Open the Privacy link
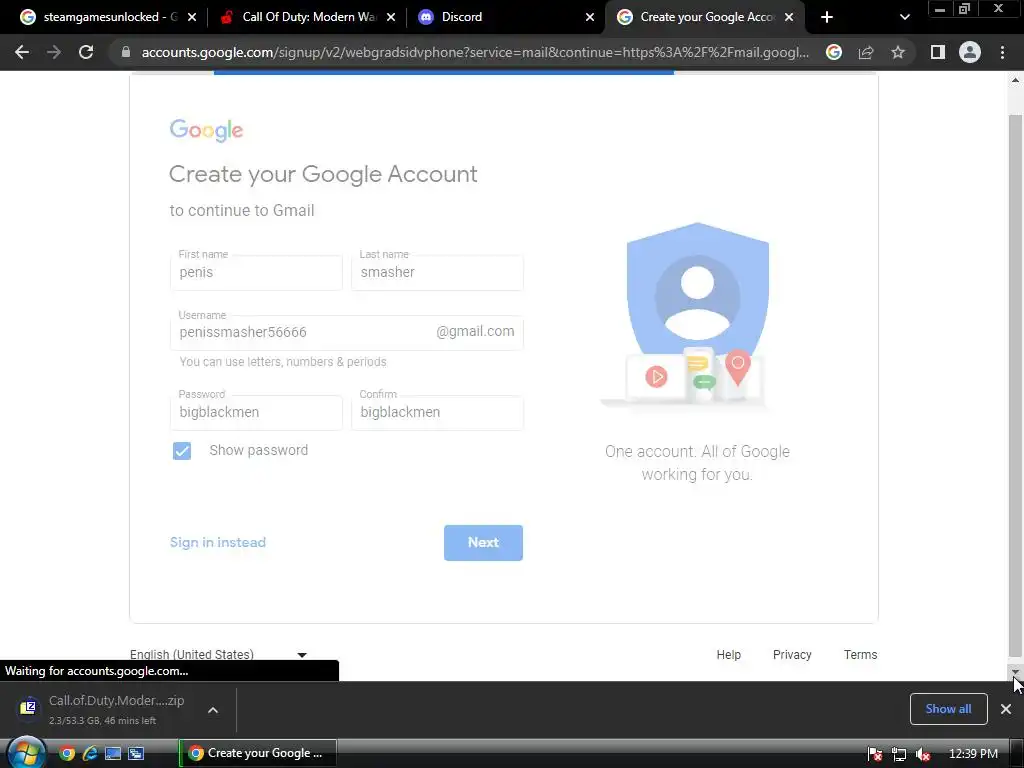 [x=792, y=654]
